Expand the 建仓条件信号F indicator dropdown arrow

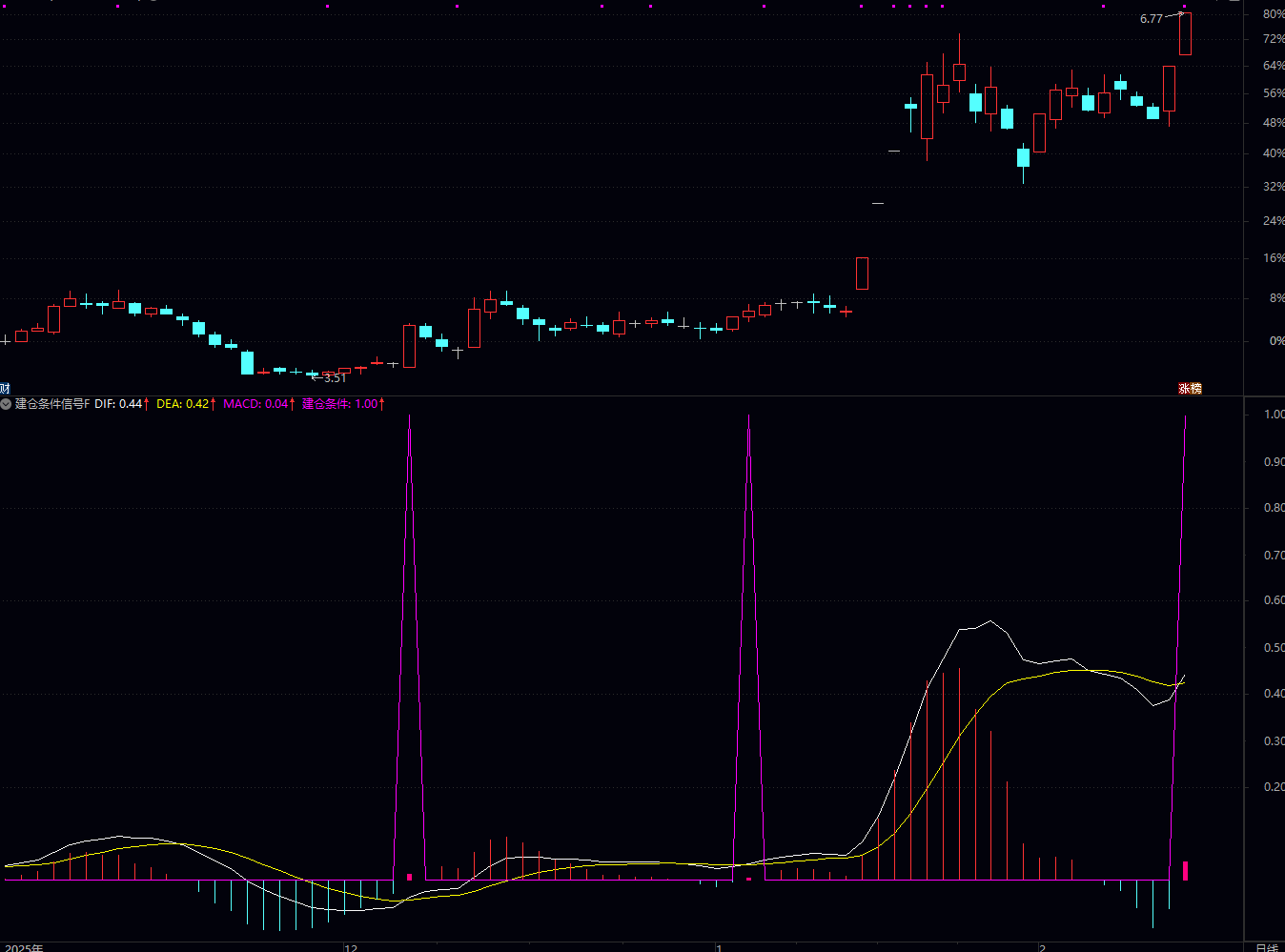click(6, 404)
